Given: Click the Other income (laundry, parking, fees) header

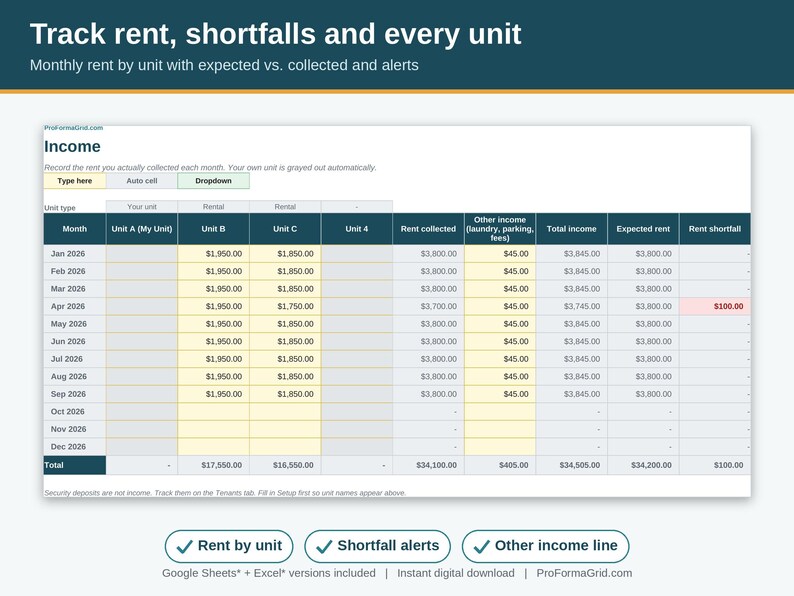Looking at the screenshot, I should [x=500, y=229].
